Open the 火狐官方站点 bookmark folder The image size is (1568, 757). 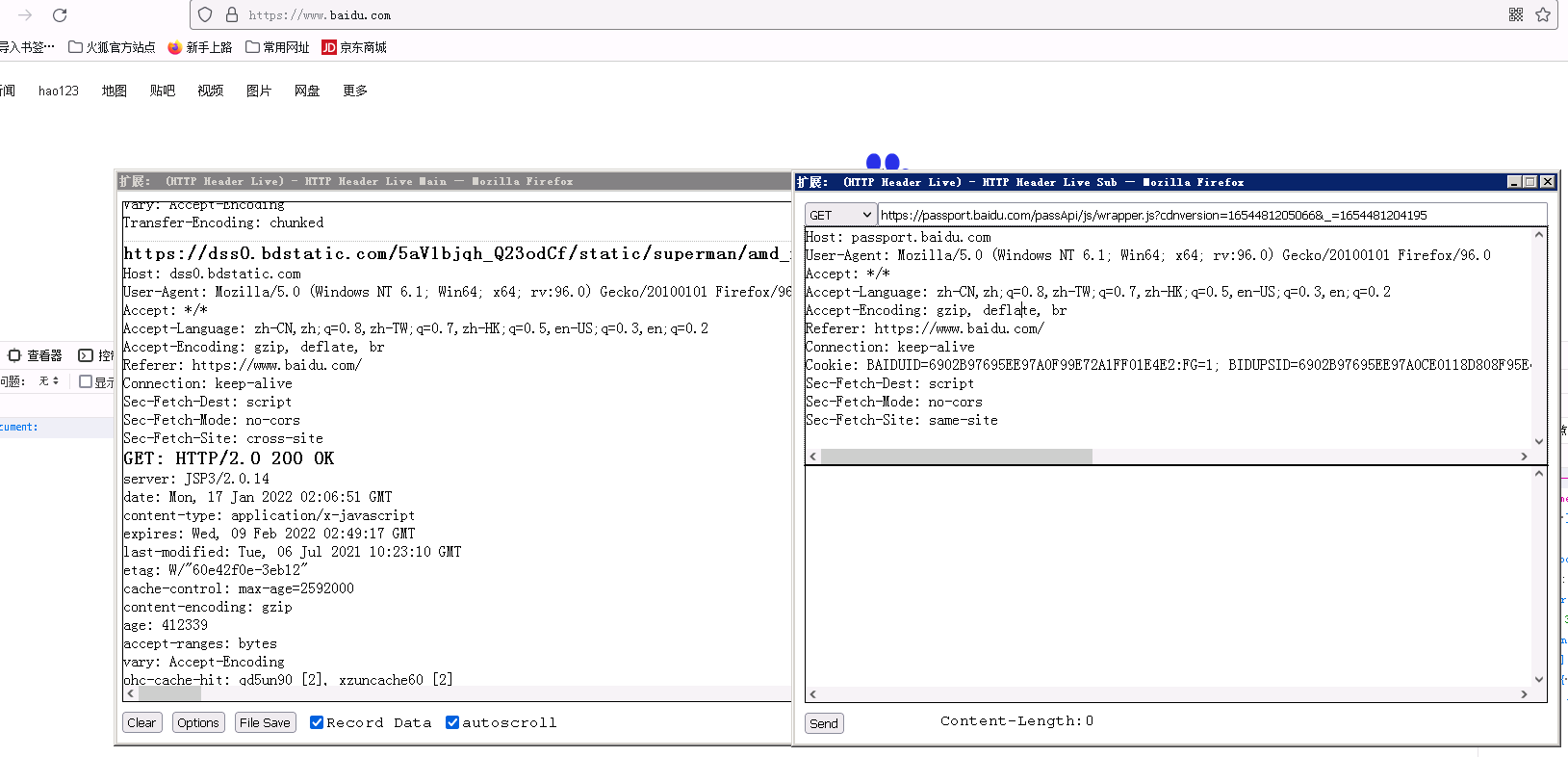pos(112,47)
